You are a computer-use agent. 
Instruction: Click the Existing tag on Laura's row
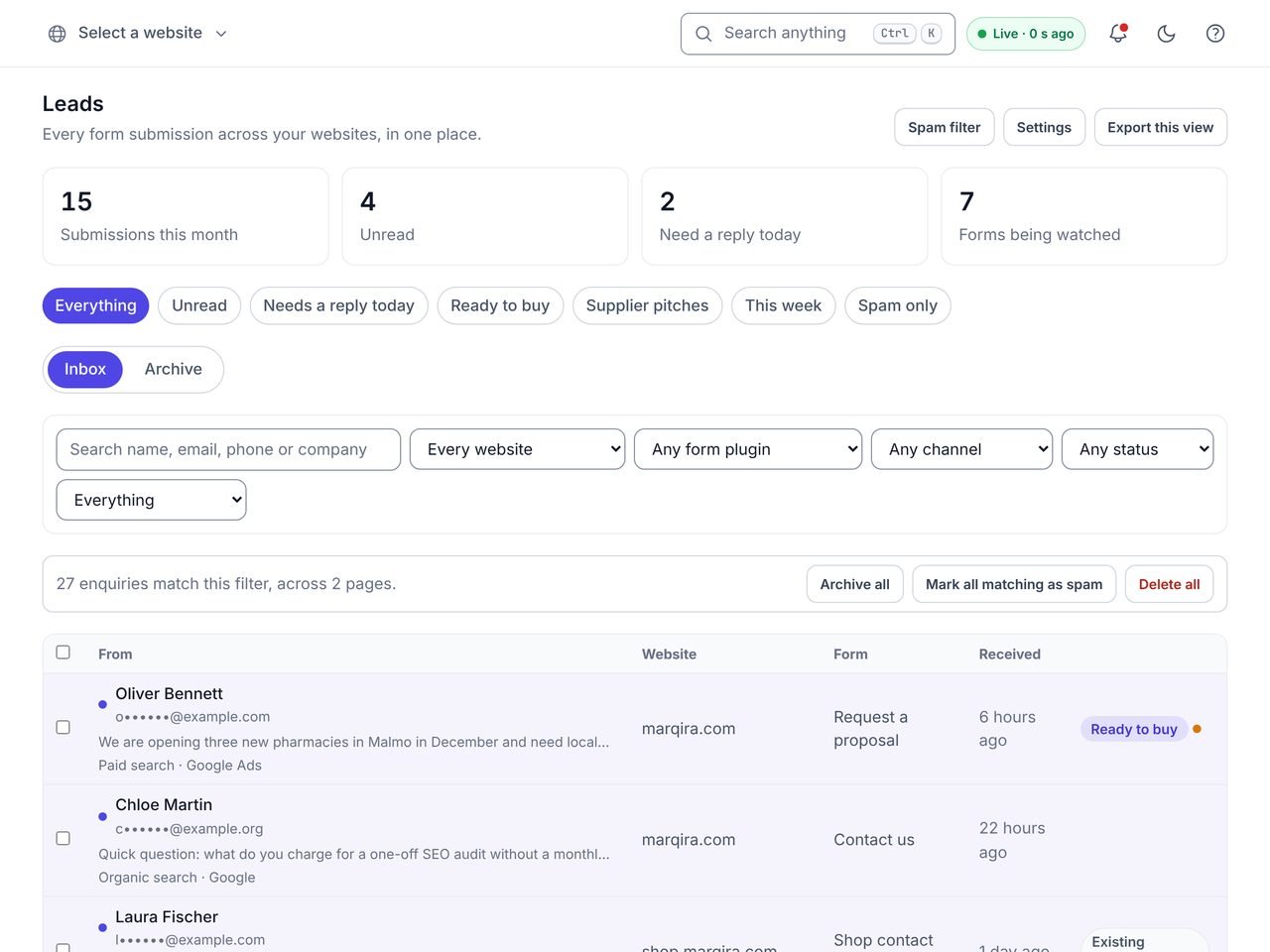tap(1144, 941)
